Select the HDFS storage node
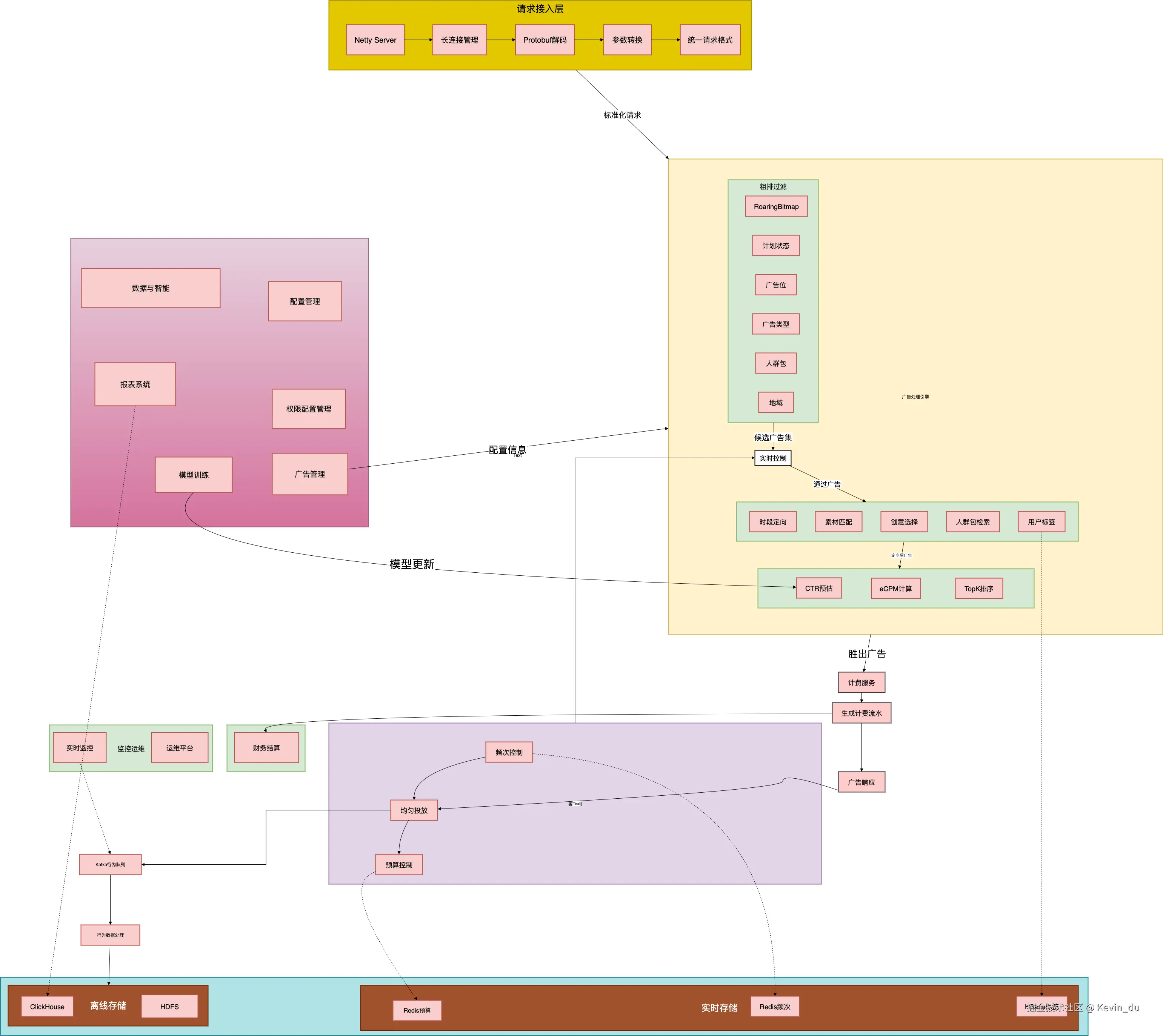The width and height of the screenshot is (1163, 1036). (x=170, y=1007)
